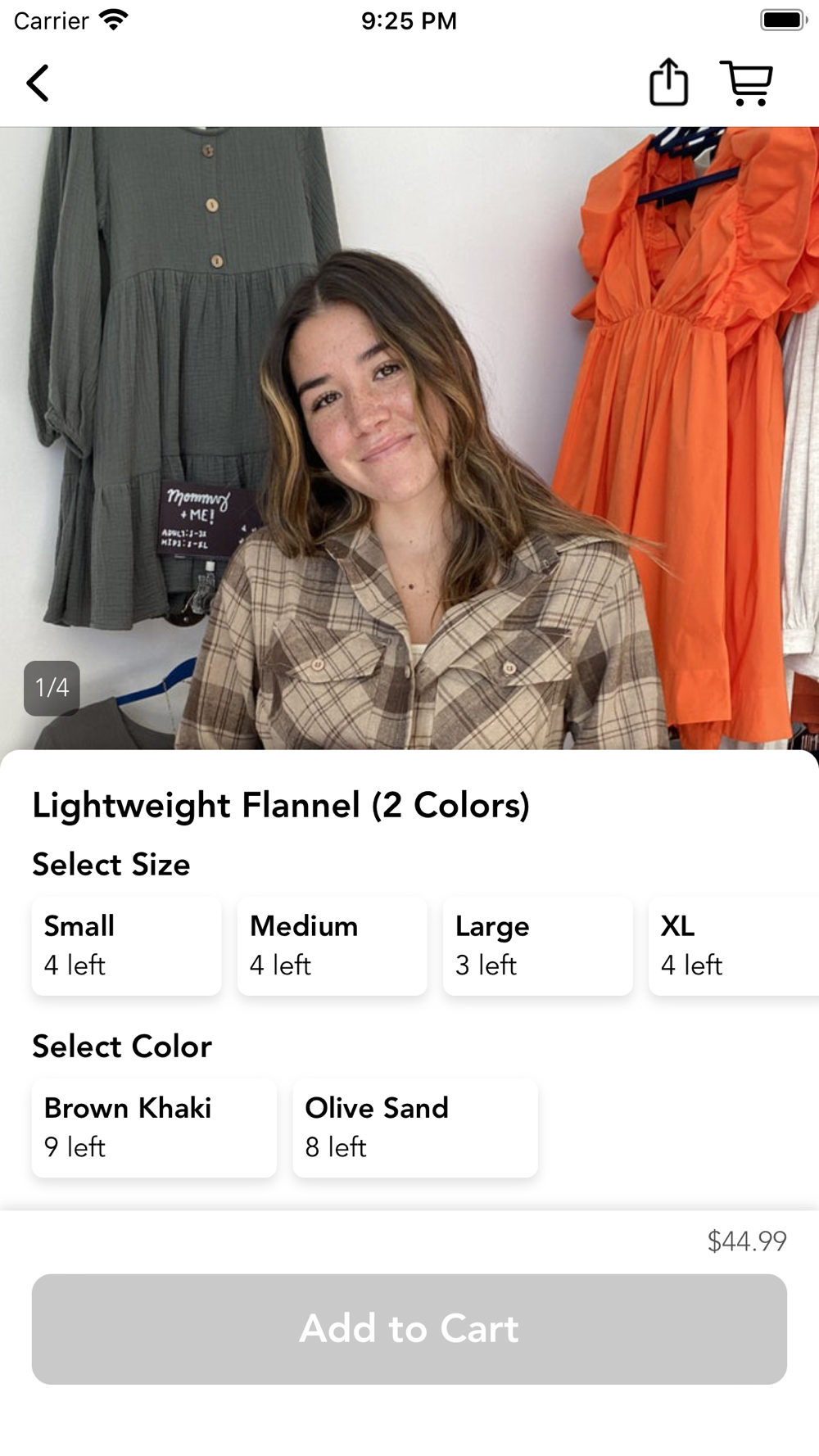The height and width of the screenshot is (1456, 819).
Task: Tap the status bar clock
Action: click(409, 20)
